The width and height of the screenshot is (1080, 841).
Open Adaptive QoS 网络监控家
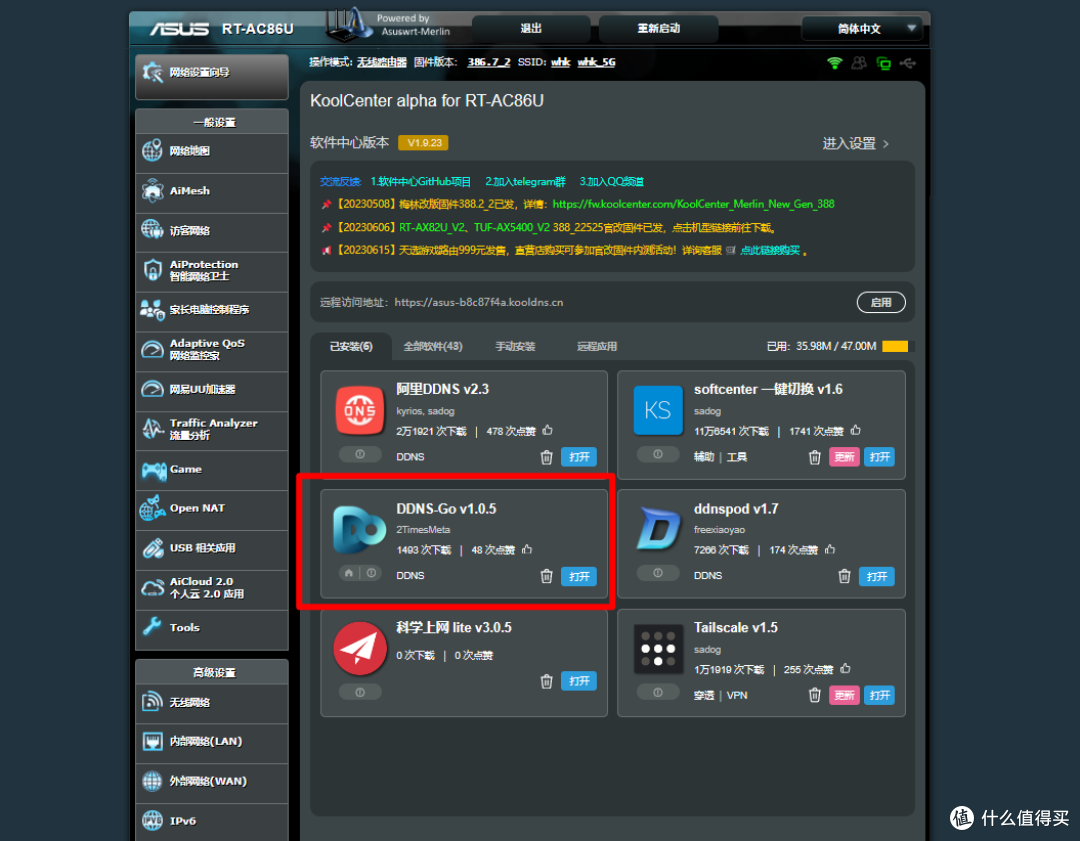(211, 350)
